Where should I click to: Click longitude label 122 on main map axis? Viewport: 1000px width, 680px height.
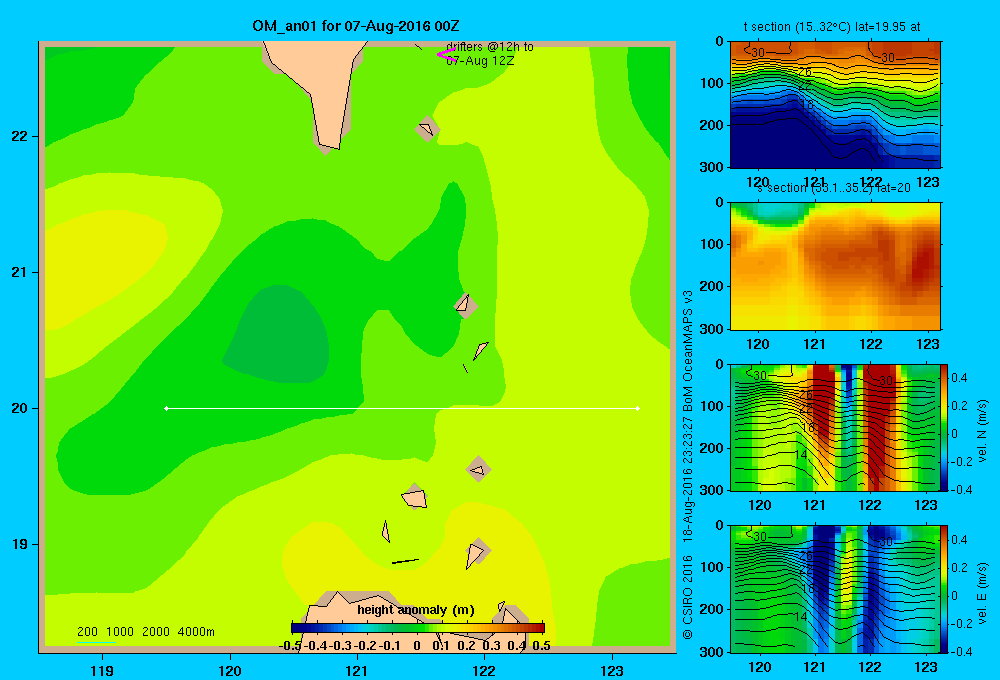point(485,670)
